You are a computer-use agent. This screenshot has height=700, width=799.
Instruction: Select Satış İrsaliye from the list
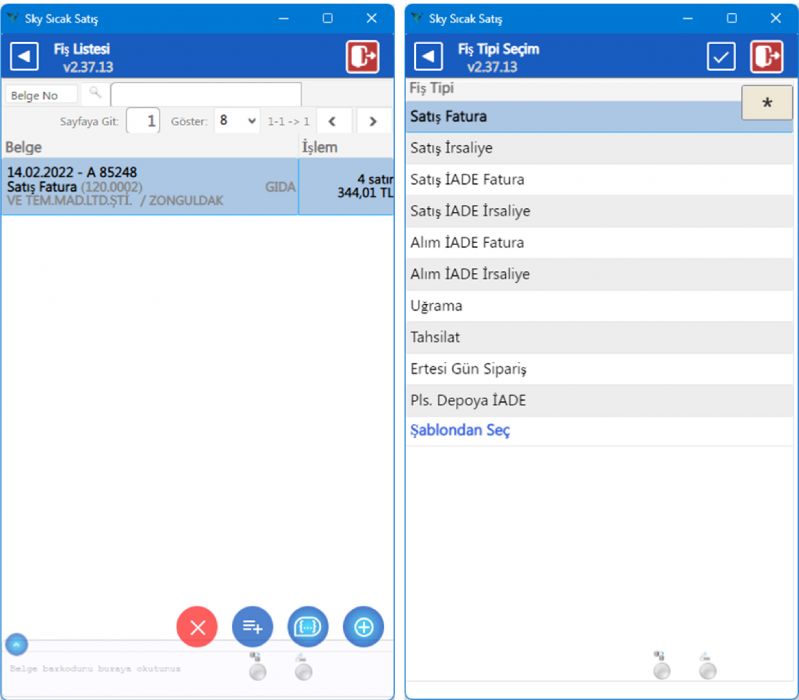click(451, 148)
